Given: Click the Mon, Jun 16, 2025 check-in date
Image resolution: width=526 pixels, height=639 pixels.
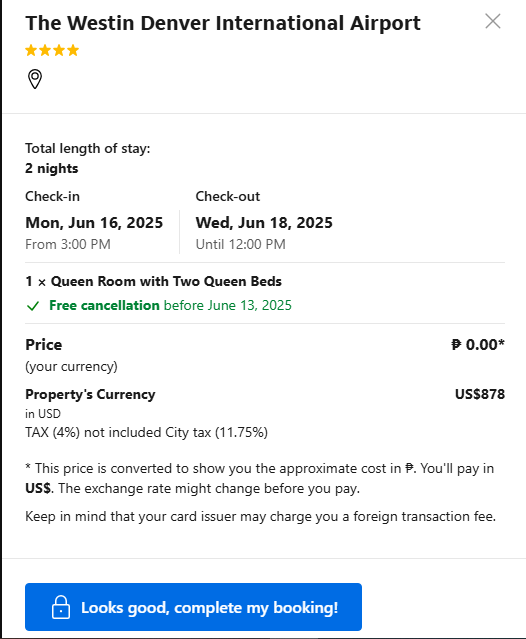Looking at the screenshot, I should coord(94,223).
